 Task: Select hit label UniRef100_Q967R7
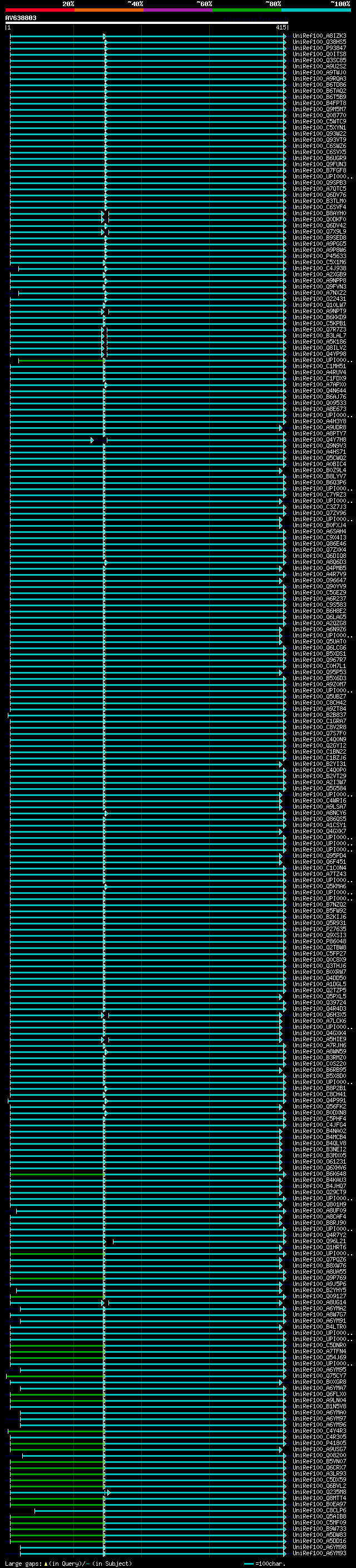point(319,660)
